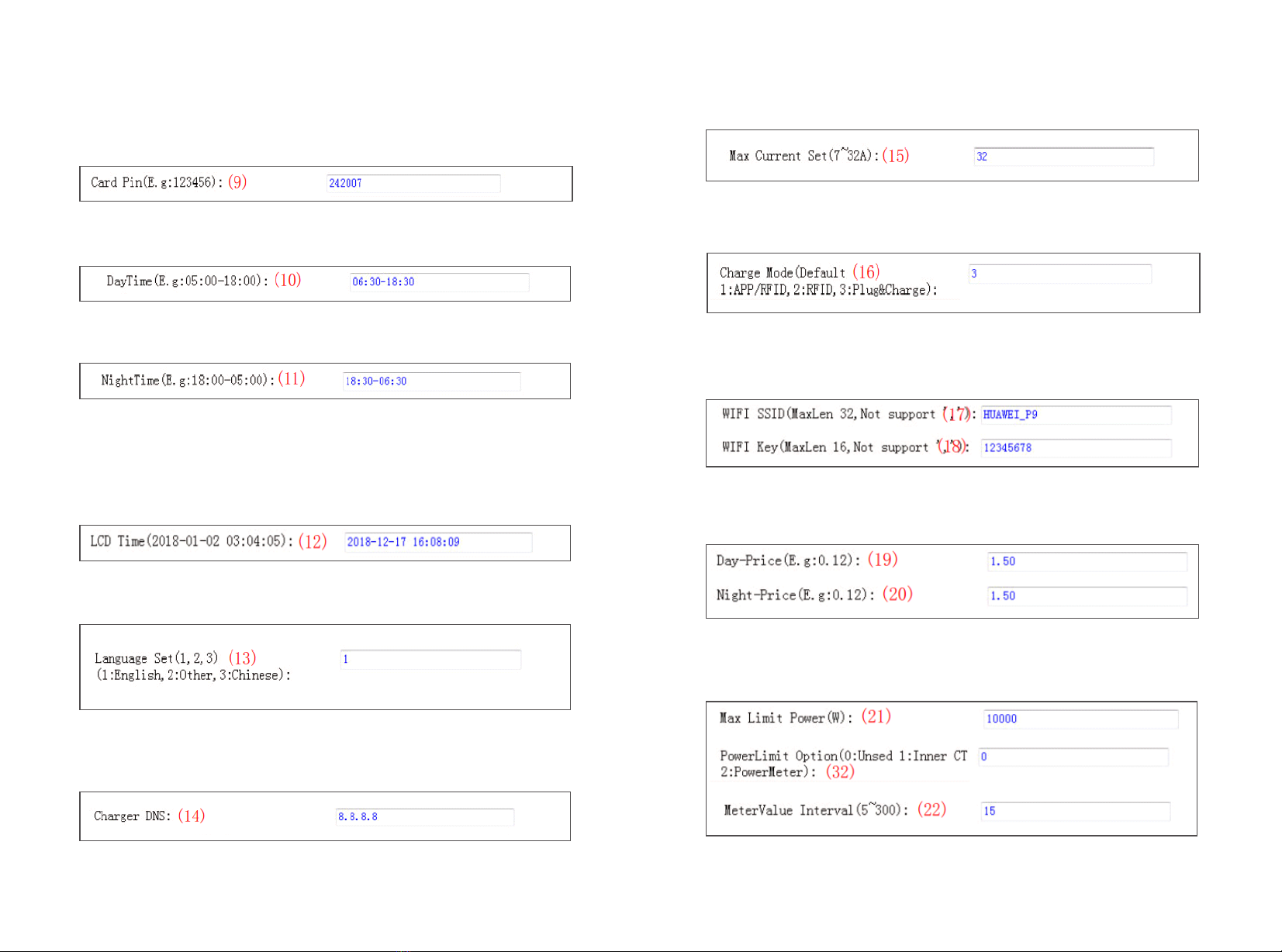Click the Night-Price input field

1087,596
